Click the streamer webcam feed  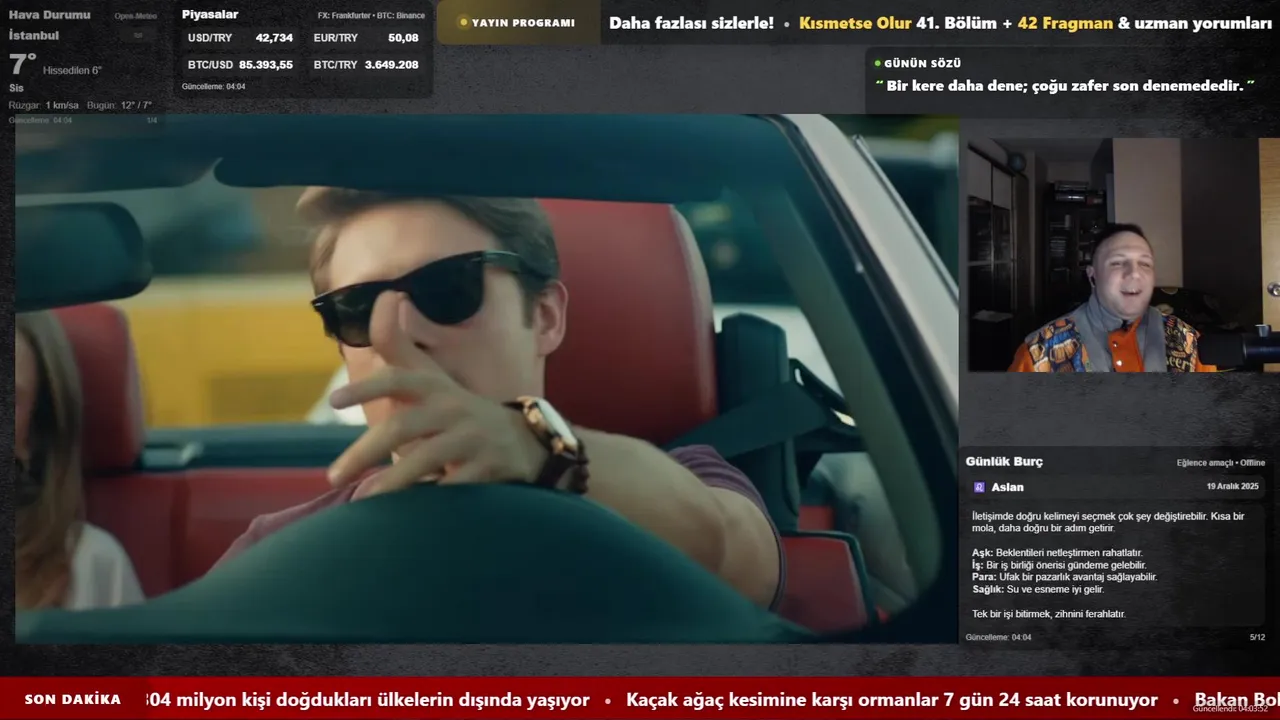[1123, 255]
